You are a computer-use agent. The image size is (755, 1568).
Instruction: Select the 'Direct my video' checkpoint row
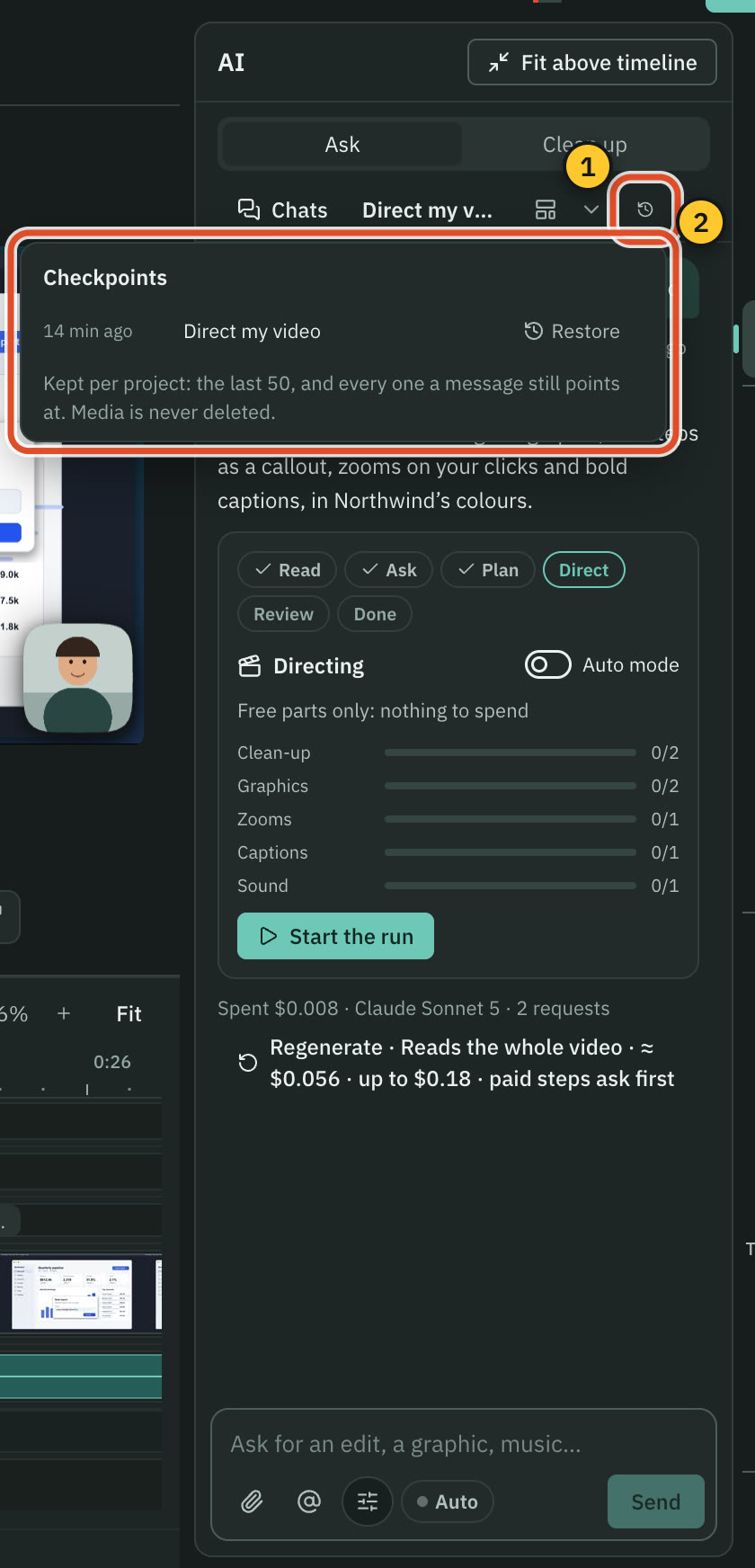tap(332, 331)
